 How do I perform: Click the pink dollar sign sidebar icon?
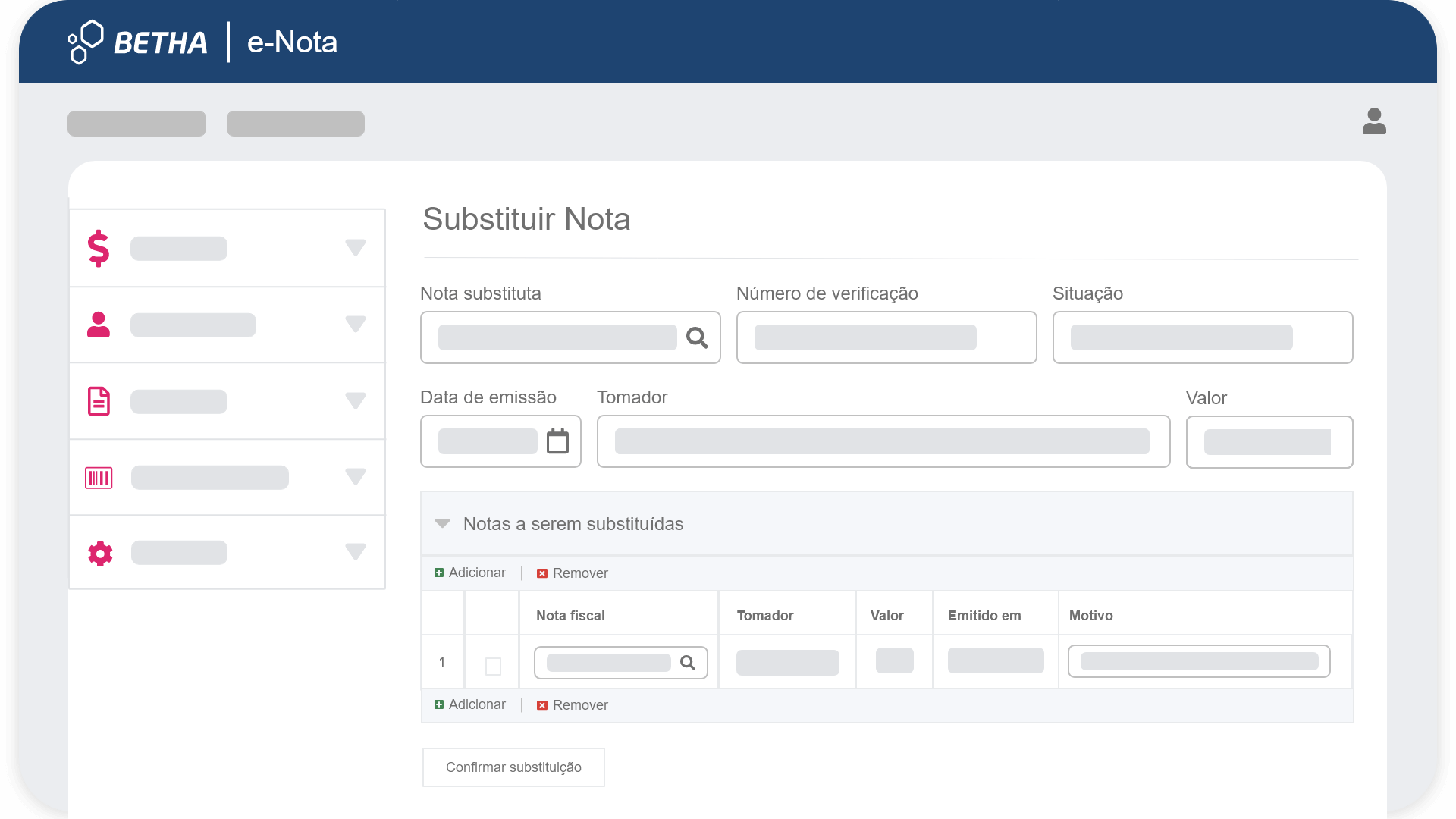[x=99, y=248]
